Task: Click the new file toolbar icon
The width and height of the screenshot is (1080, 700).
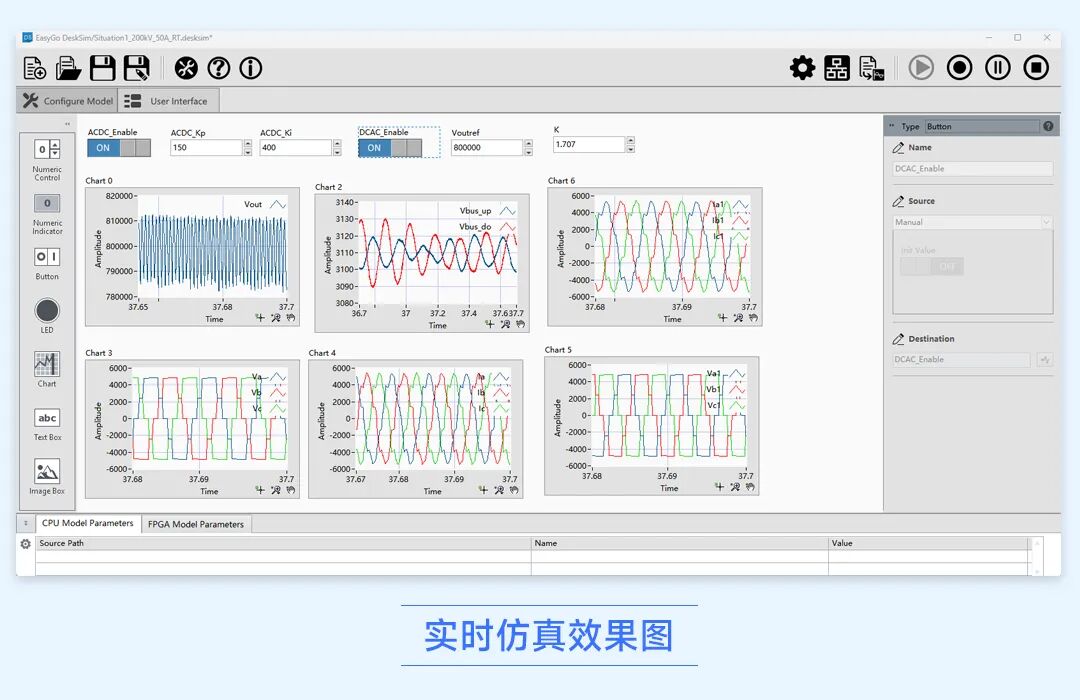Action: pyautogui.click(x=34, y=68)
